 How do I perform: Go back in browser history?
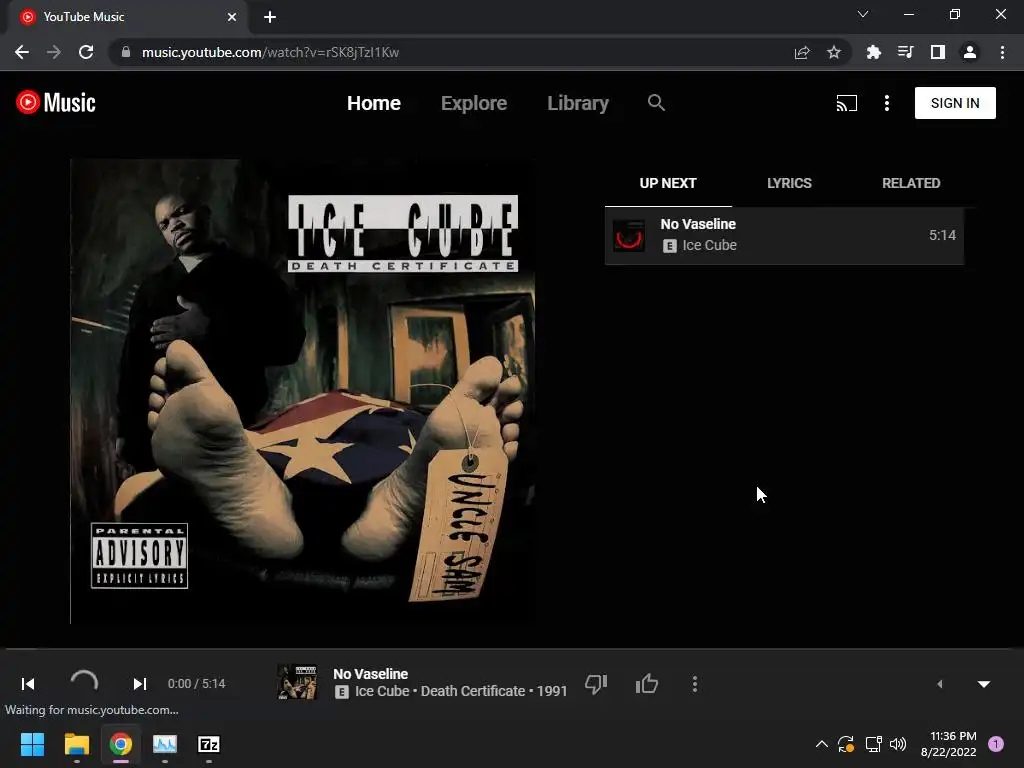tap(22, 52)
